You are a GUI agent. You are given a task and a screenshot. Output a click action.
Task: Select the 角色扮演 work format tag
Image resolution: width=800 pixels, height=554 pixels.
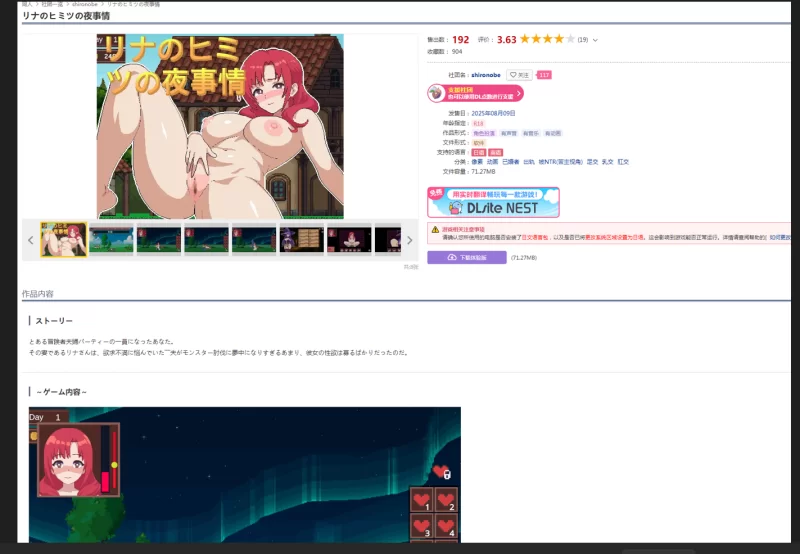[484, 133]
